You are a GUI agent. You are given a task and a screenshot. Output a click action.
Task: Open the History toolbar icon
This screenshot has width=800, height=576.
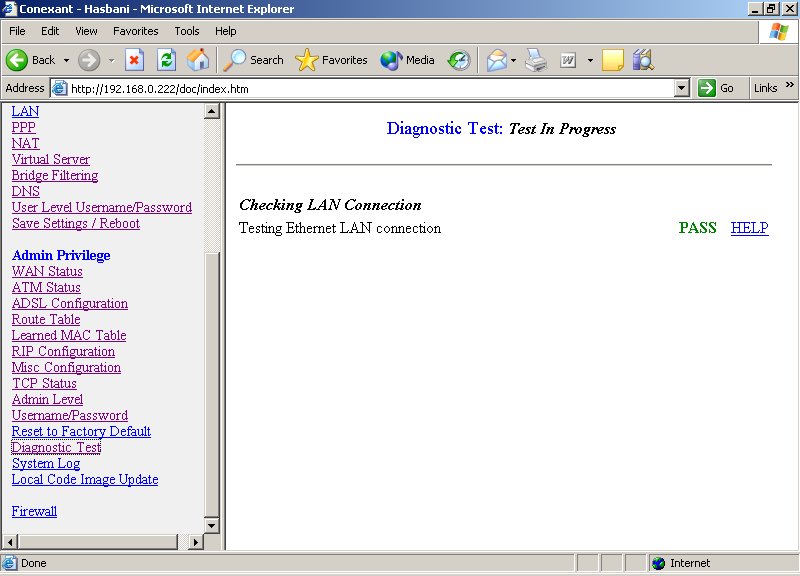click(x=458, y=60)
